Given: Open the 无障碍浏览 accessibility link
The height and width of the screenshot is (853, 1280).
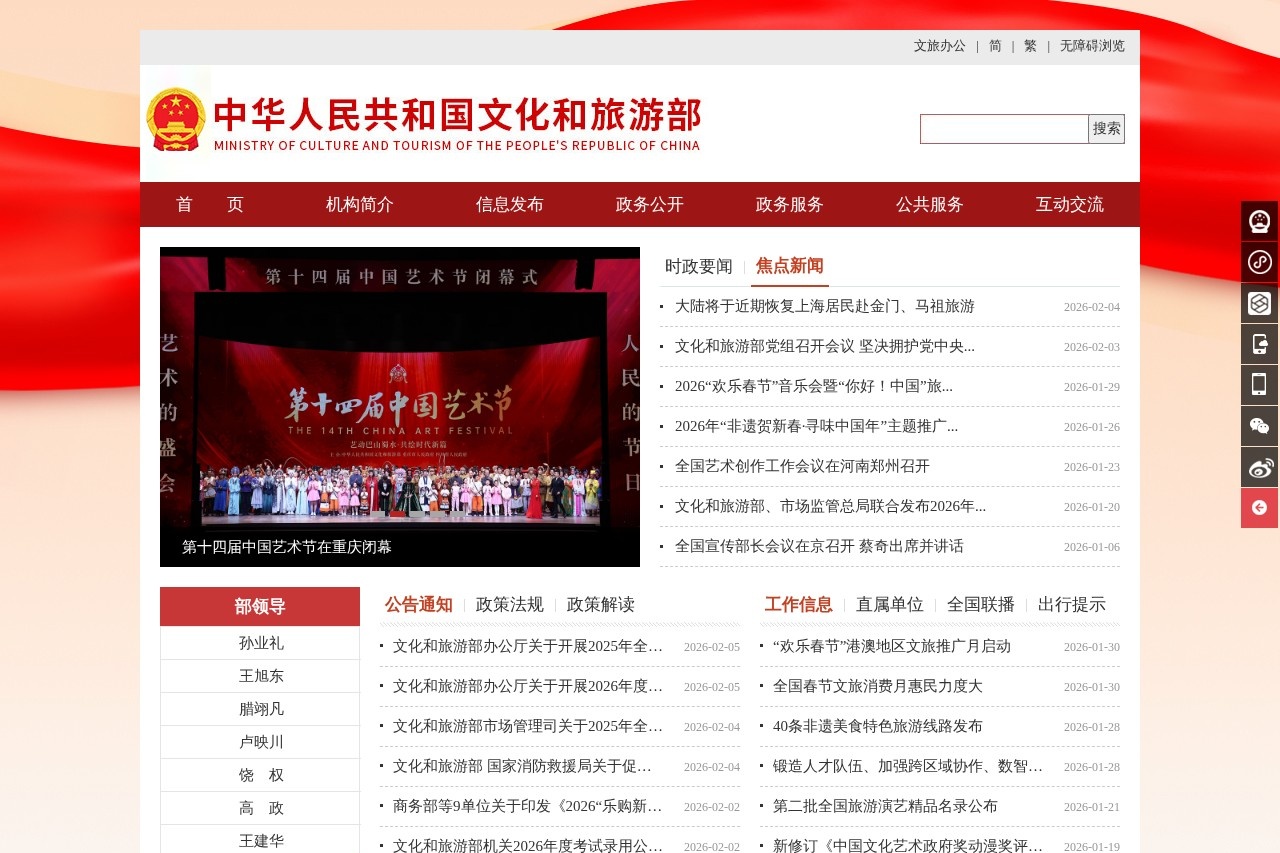Looking at the screenshot, I should (x=1092, y=46).
